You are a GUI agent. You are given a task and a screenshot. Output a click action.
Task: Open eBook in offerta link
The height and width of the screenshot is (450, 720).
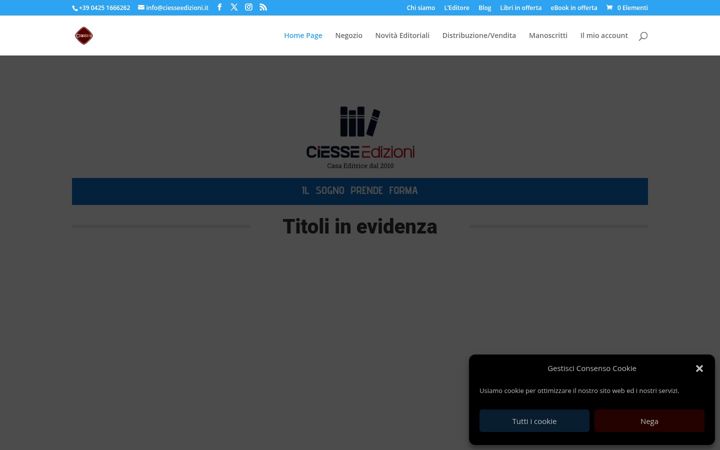574,8
